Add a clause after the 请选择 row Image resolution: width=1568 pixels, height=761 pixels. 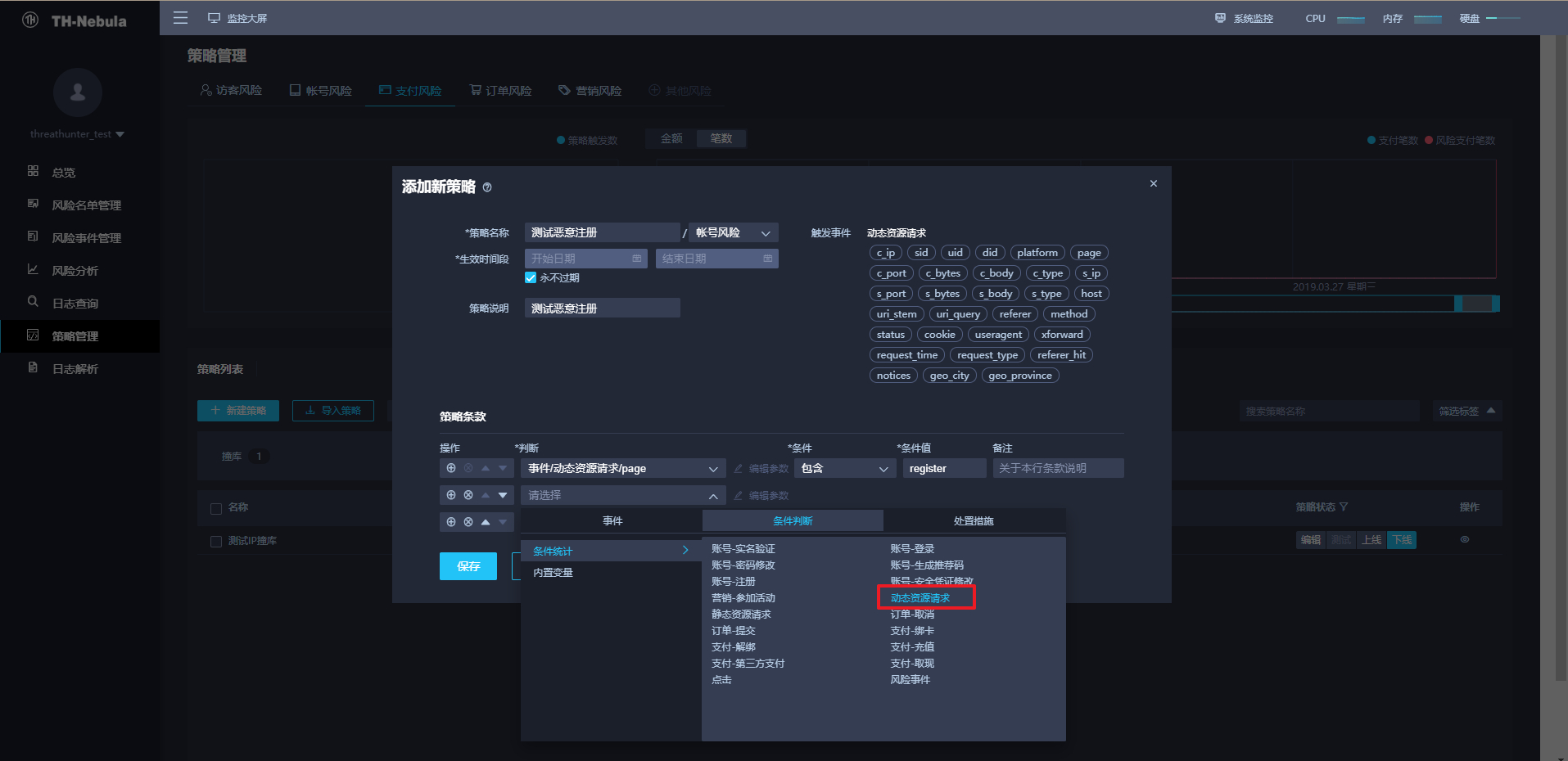point(450,495)
